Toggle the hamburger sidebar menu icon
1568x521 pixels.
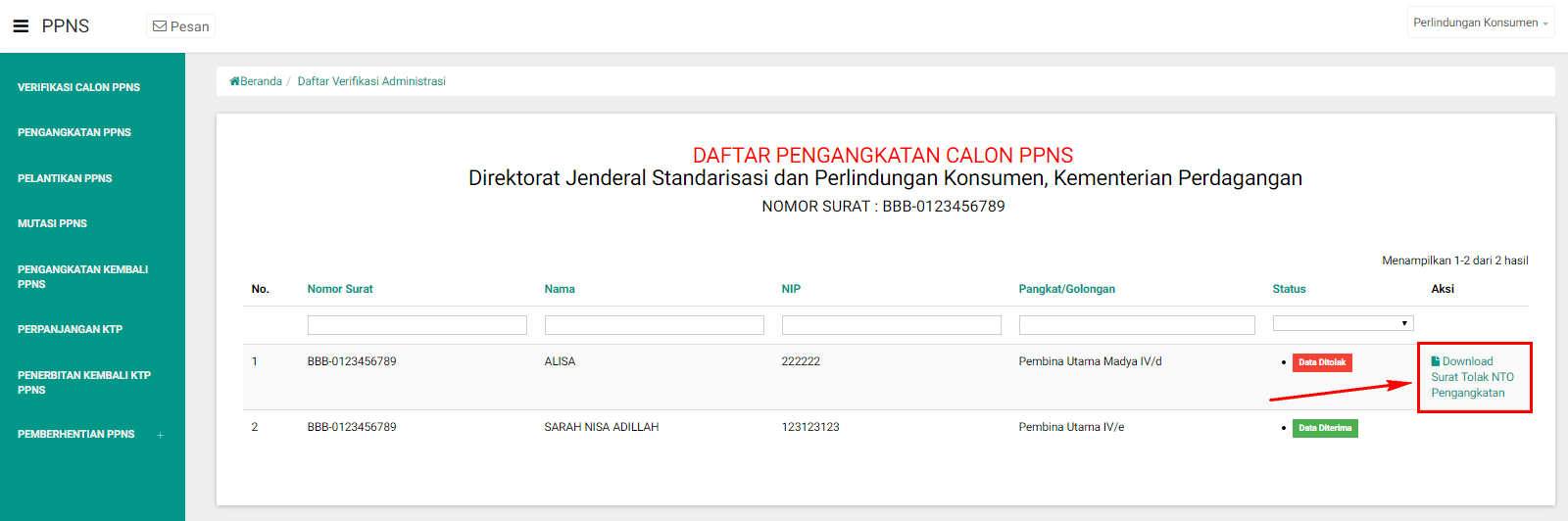coord(21,26)
